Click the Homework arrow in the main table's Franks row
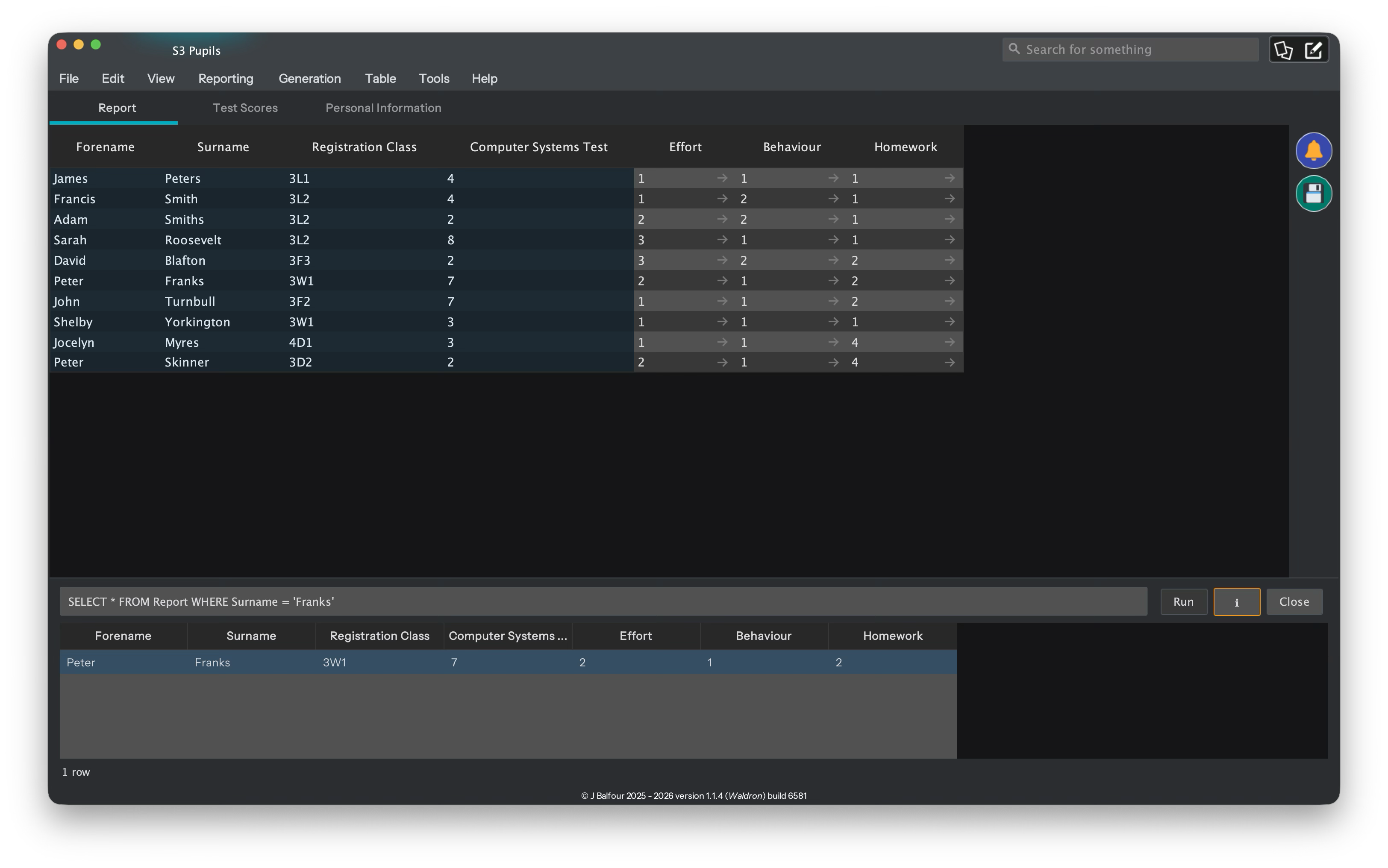 pos(950,281)
